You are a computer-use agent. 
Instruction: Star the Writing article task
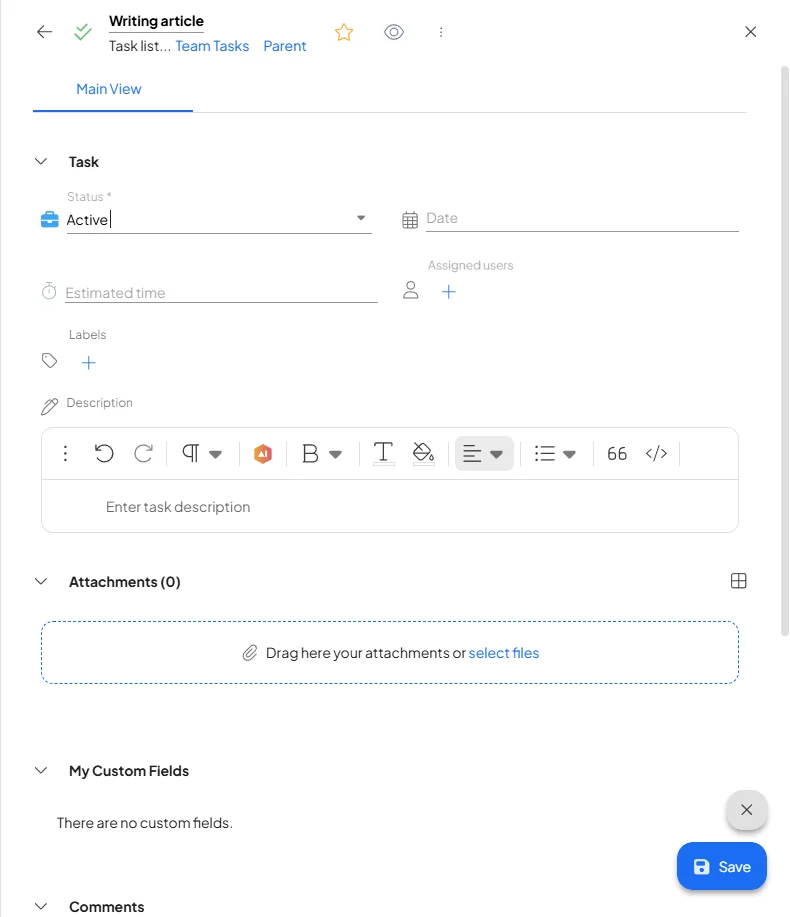(344, 32)
